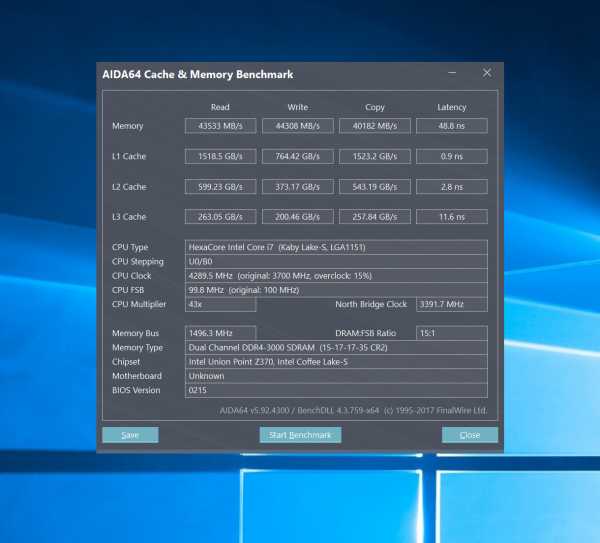Select L1 Cache latency 0.9 ns
600x543 pixels.
[x=452, y=156]
